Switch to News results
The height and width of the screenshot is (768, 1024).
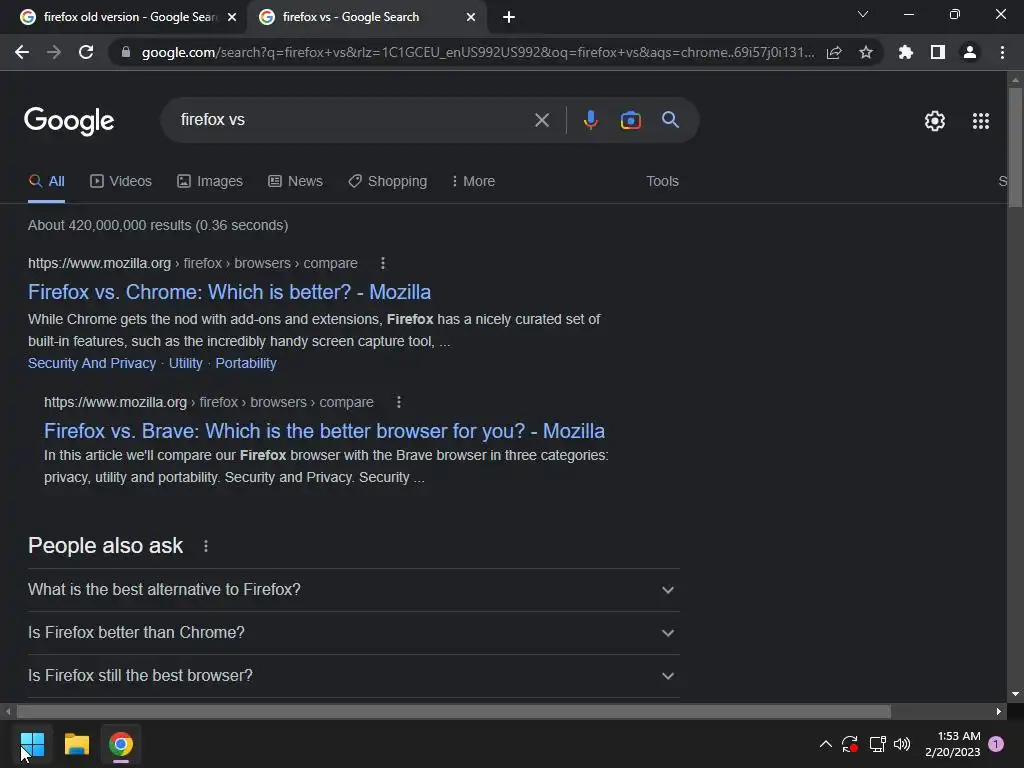pyautogui.click(x=295, y=181)
